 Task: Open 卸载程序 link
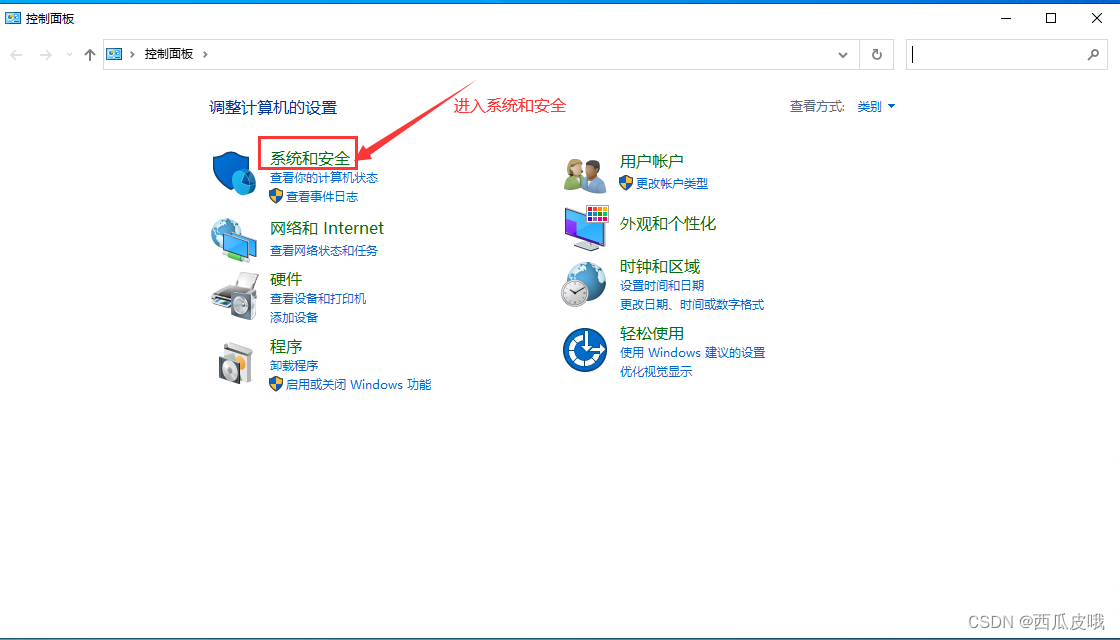click(x=294, y=366)
